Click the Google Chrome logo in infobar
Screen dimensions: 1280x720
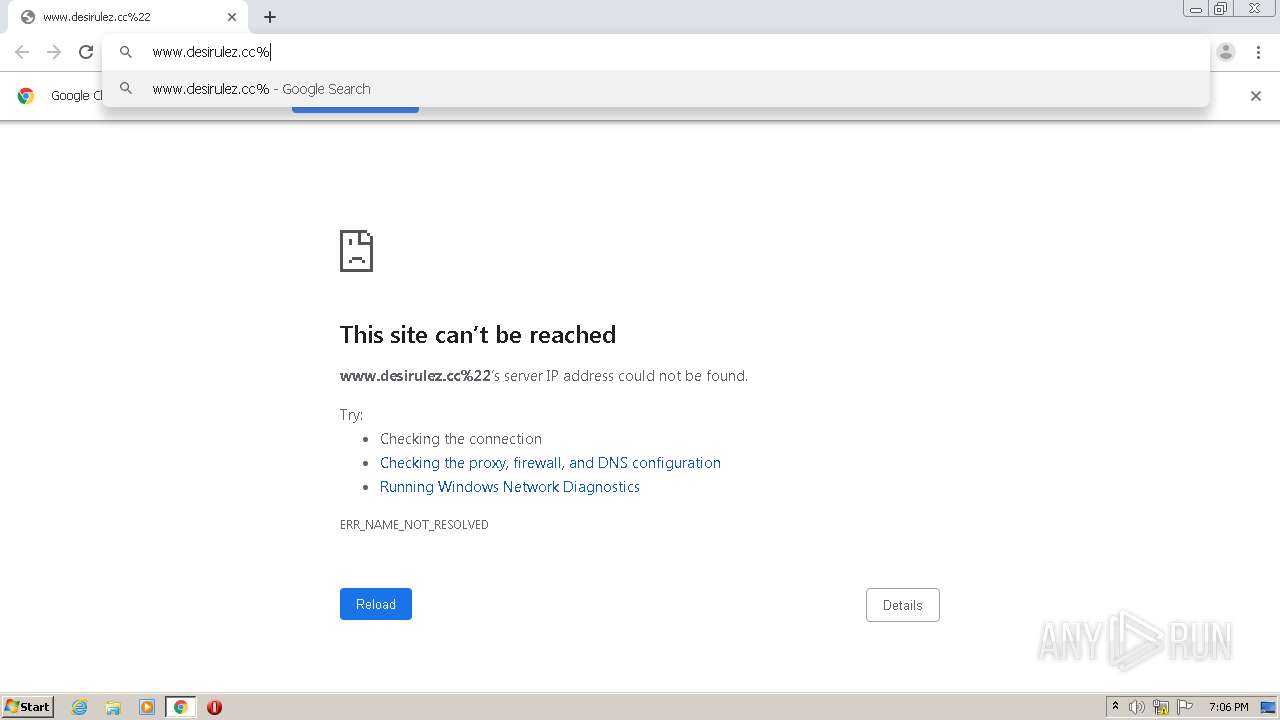click(x=26, y=96)
